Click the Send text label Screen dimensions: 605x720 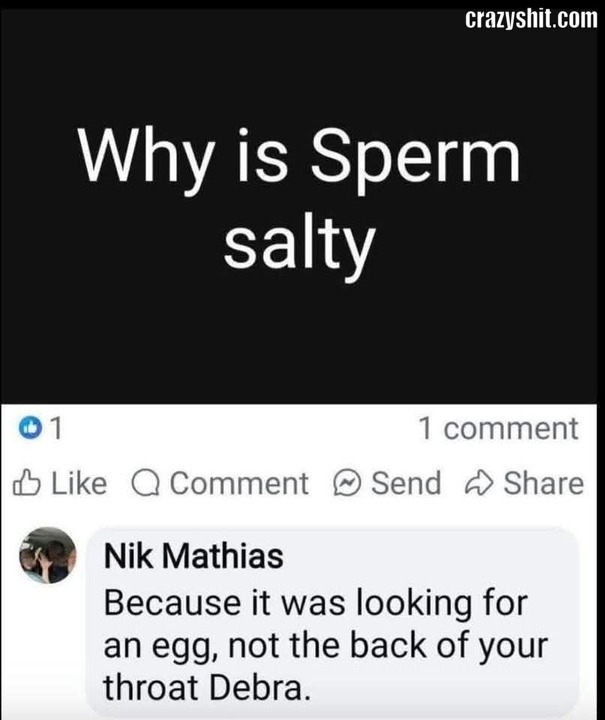[x=406, y=484]
